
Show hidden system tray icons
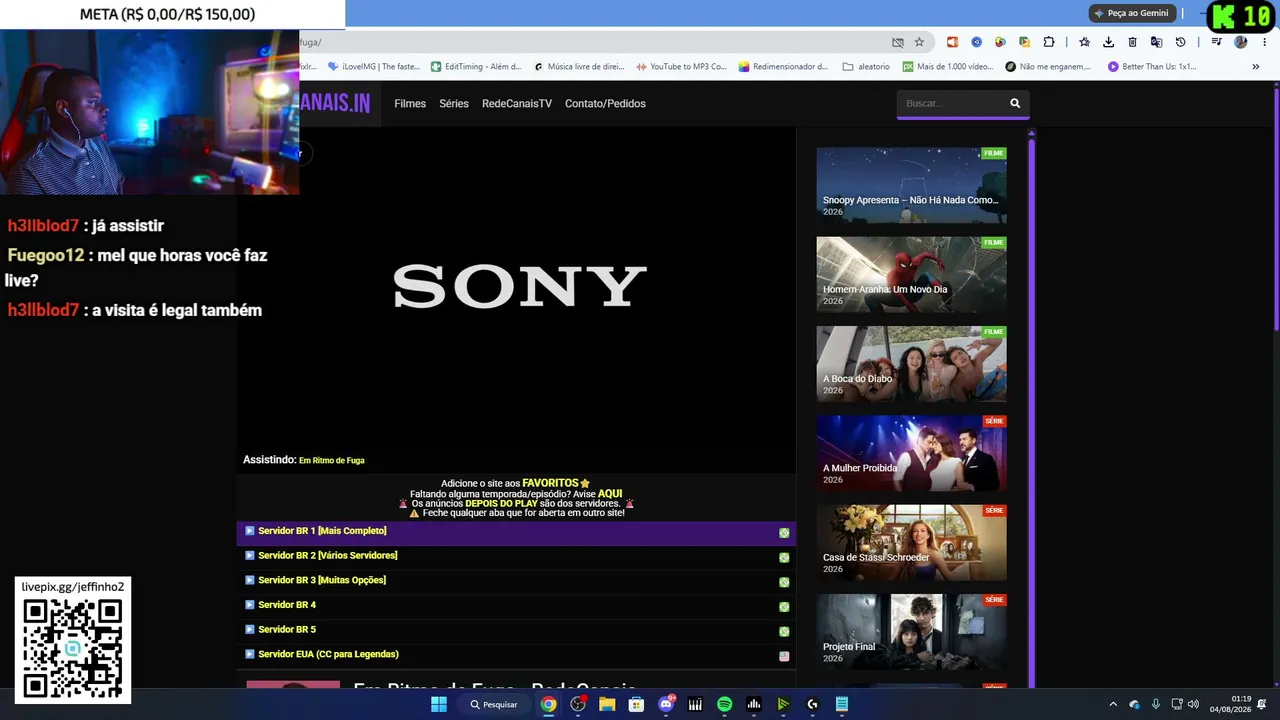point(1113,704)
